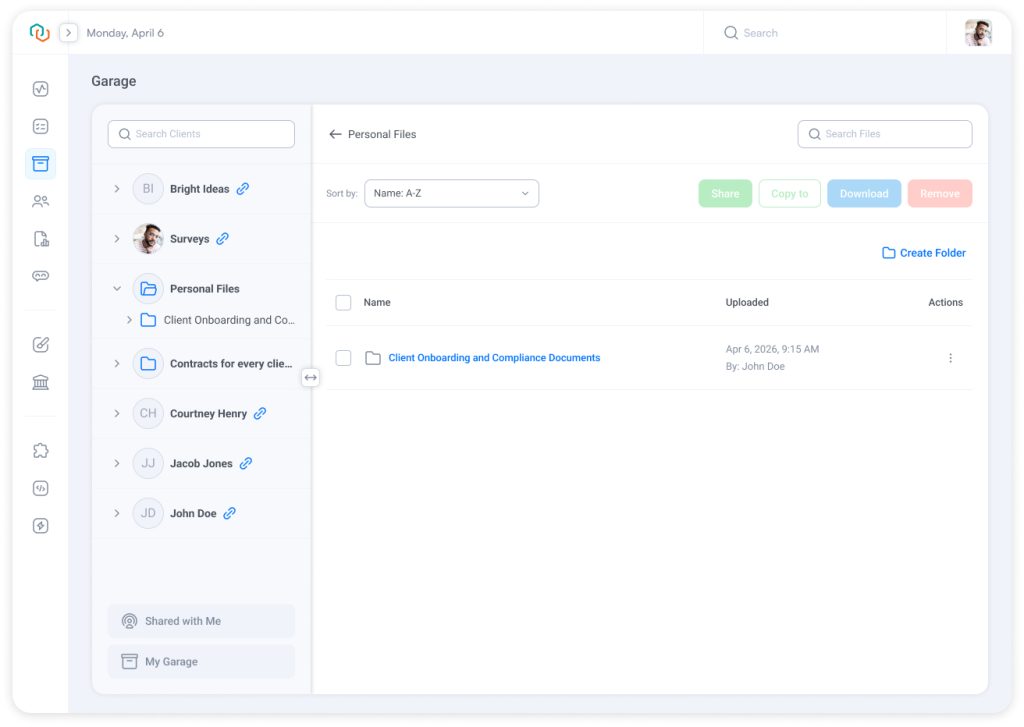The height and width of the screenshot is (727, 1024).
Task: Open the edit note sidebar icon
Action: point(40,344)
